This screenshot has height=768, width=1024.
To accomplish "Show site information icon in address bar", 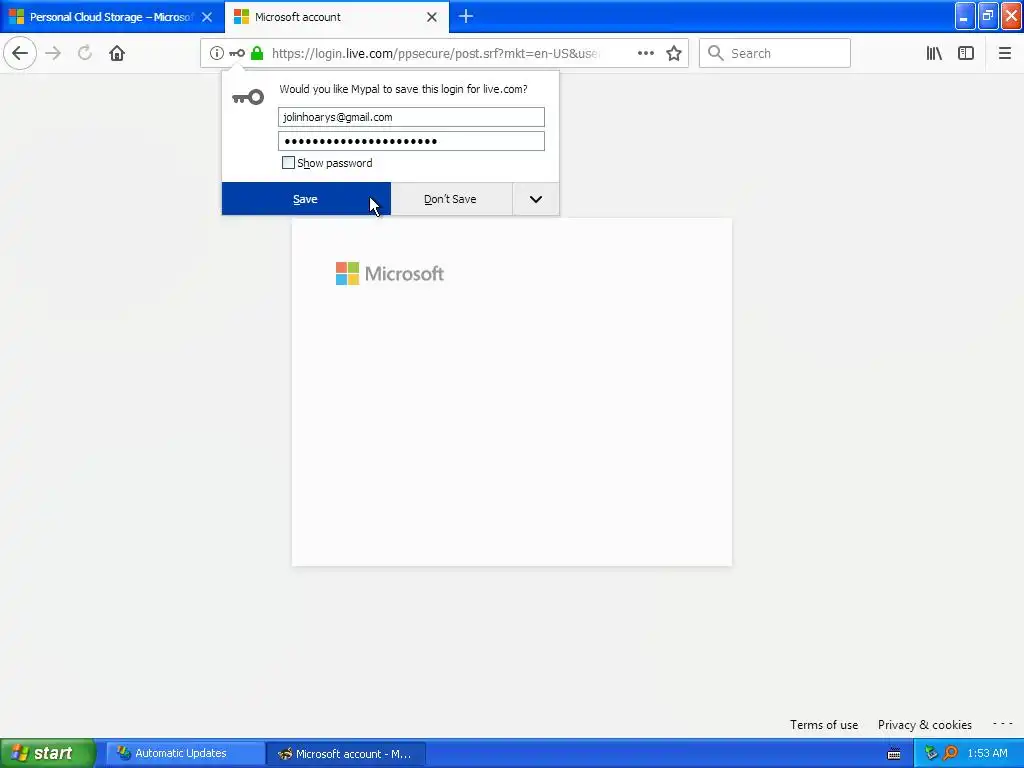I will [217, 53].
